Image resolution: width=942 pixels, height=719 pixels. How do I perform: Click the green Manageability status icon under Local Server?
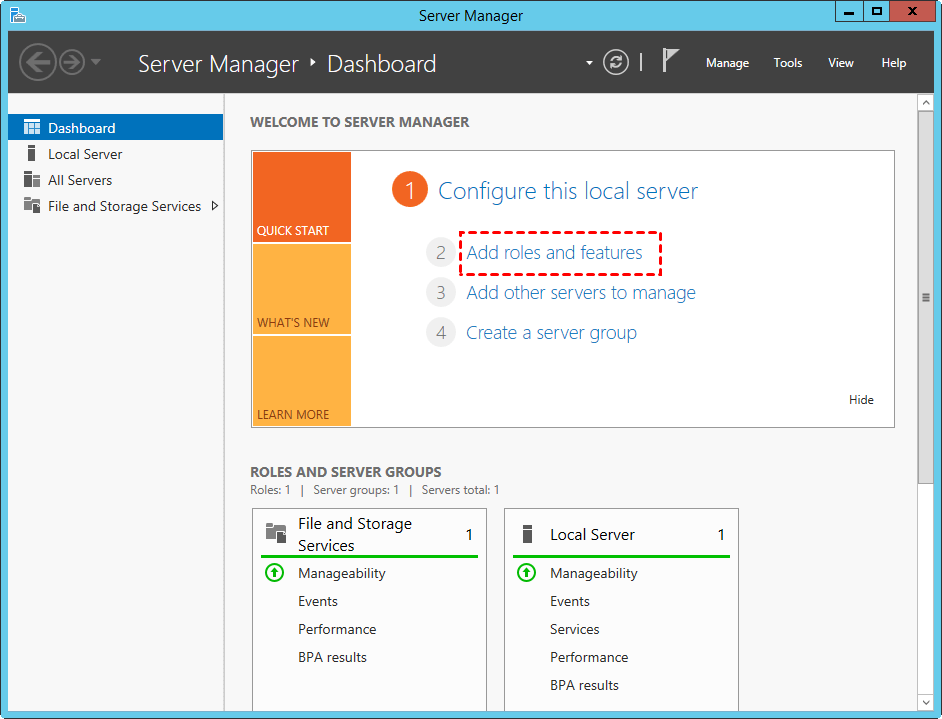526,573
